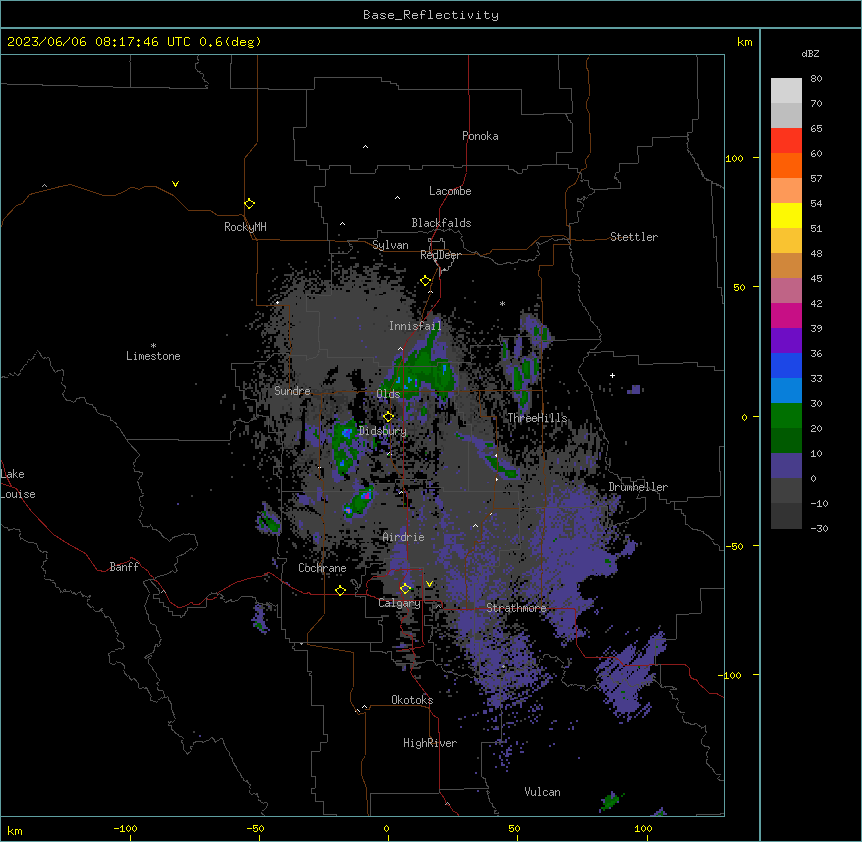Click the Calgary city label
Image resolution: width=862 pixels, height=842 pixels.
tap(399, 603)
